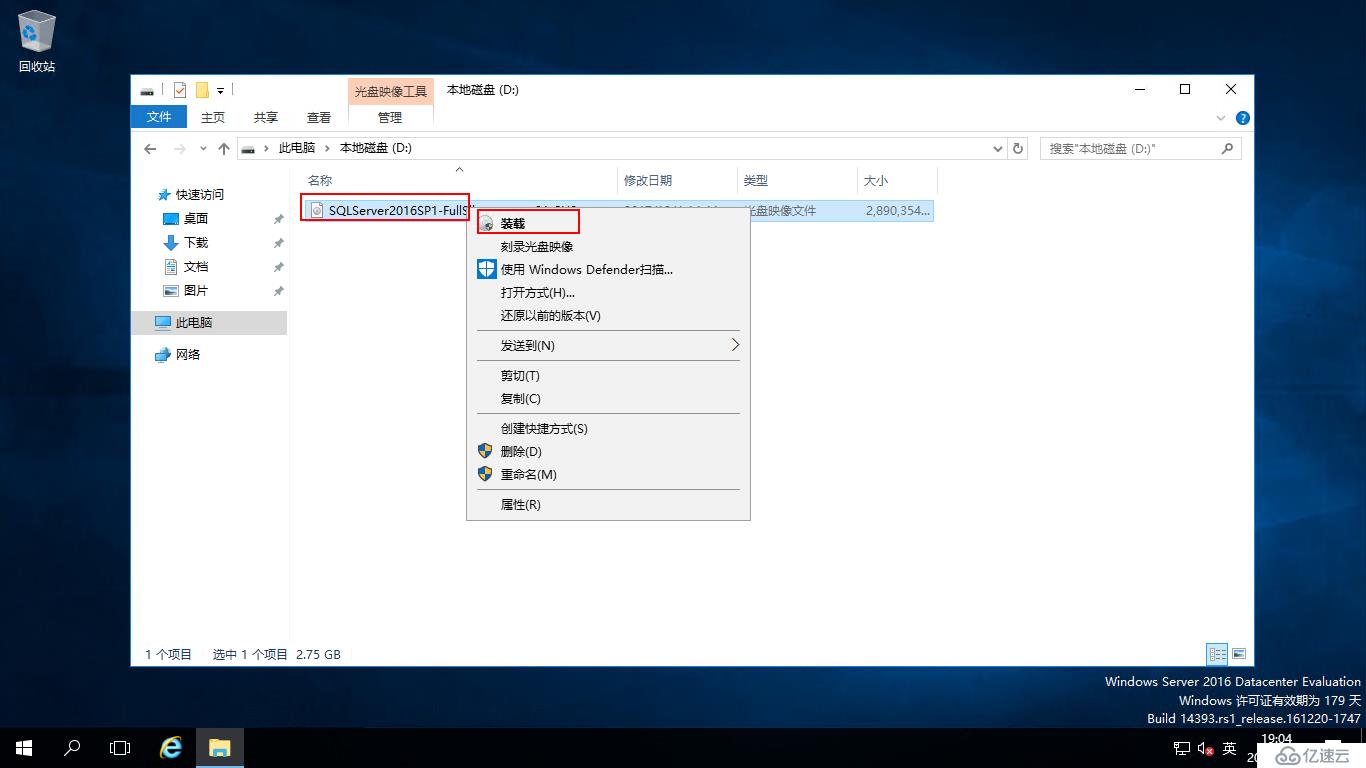This screenshot has height=768, width=1366.
Task: Click the New Folder icon in quick access toolbar
Action: point(202,90)
